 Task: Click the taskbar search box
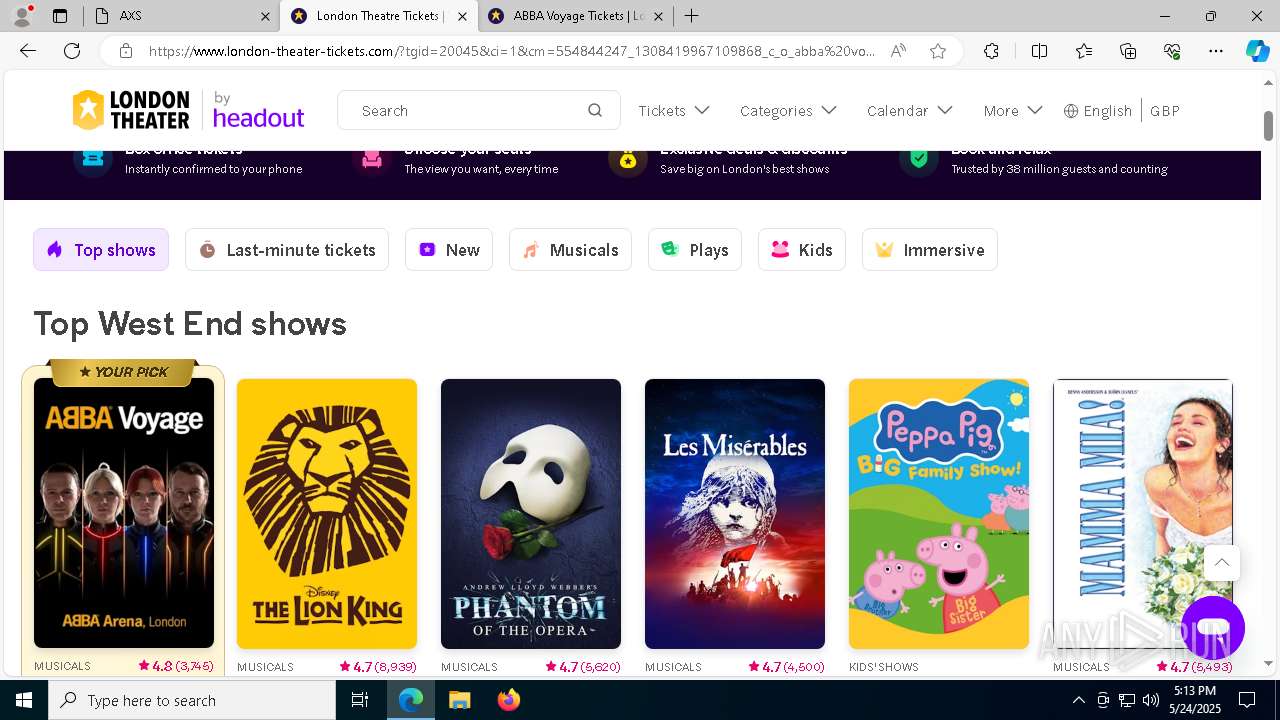(x=192, y=700)
